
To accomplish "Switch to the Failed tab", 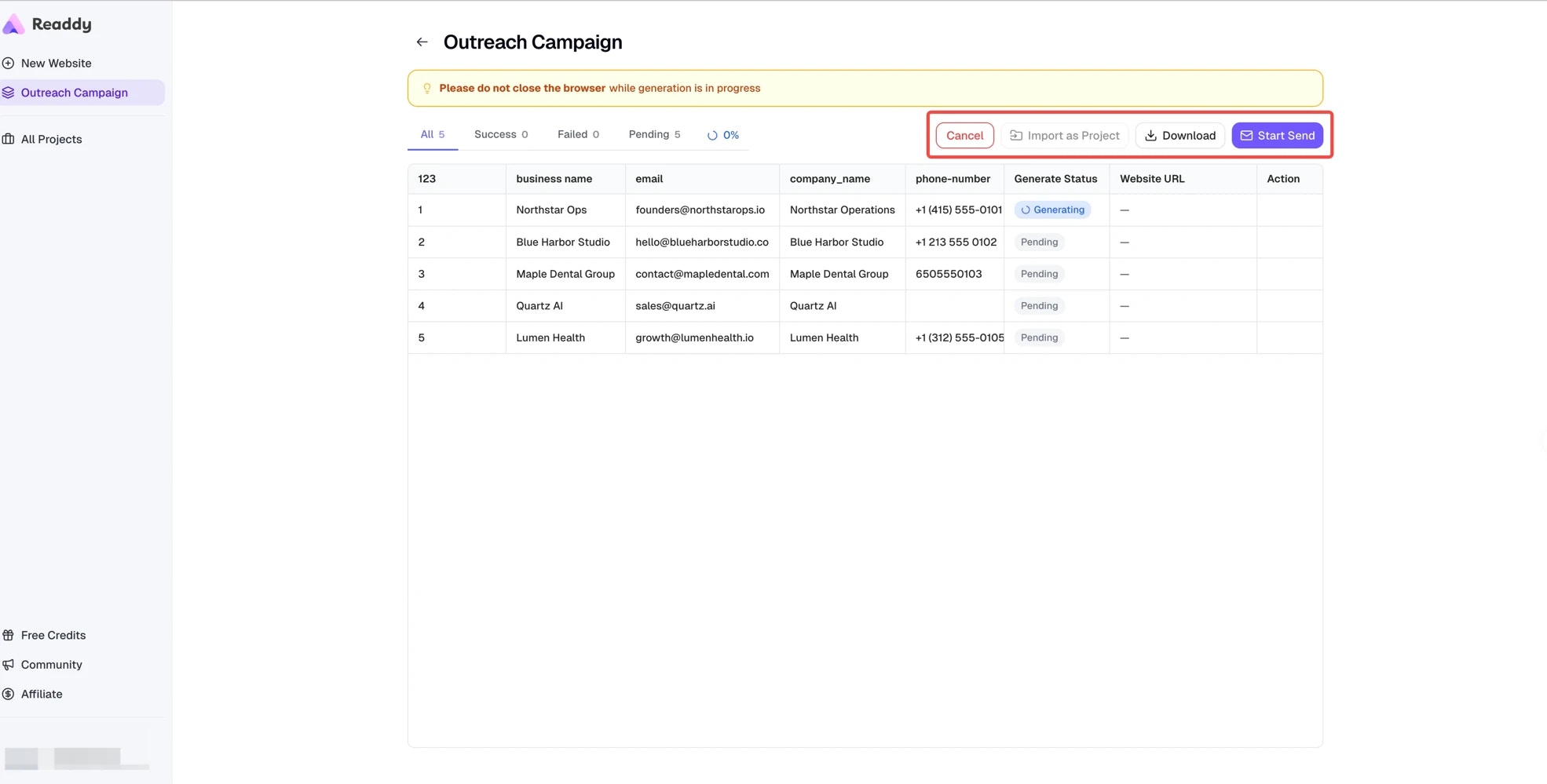I will point(578,135).
